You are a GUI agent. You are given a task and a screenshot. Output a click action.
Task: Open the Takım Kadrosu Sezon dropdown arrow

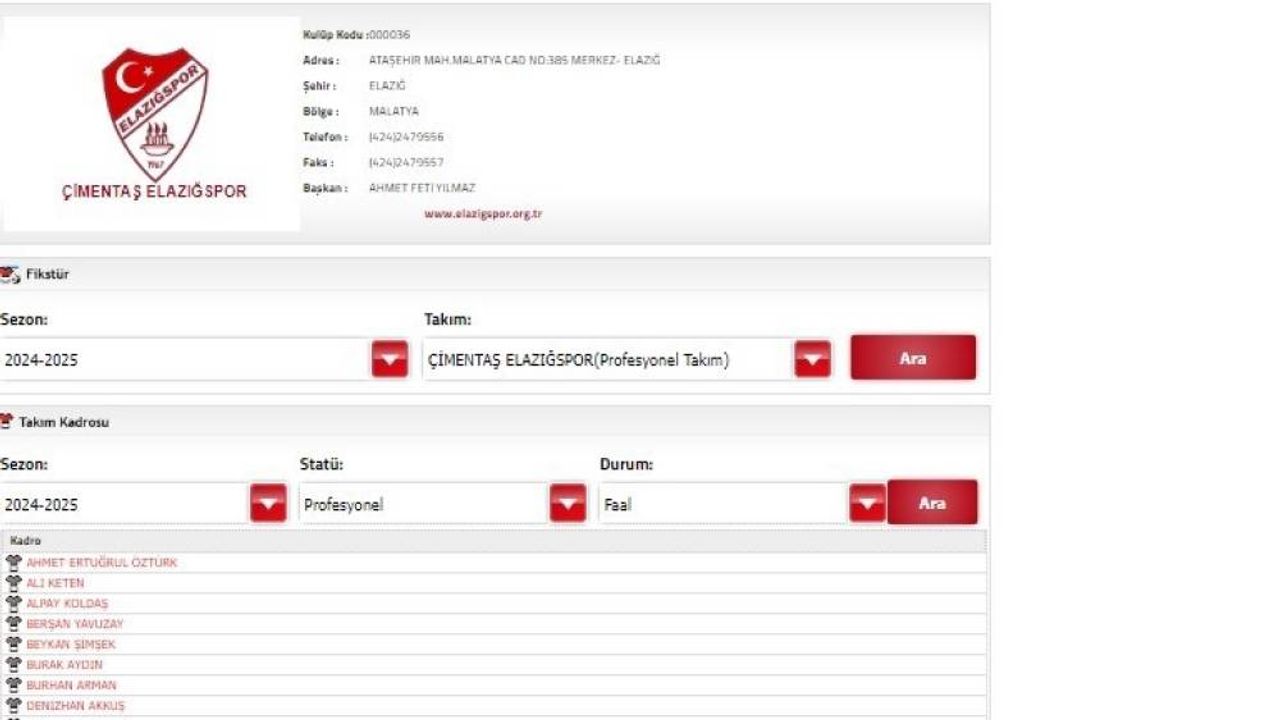tap(268, 504)
